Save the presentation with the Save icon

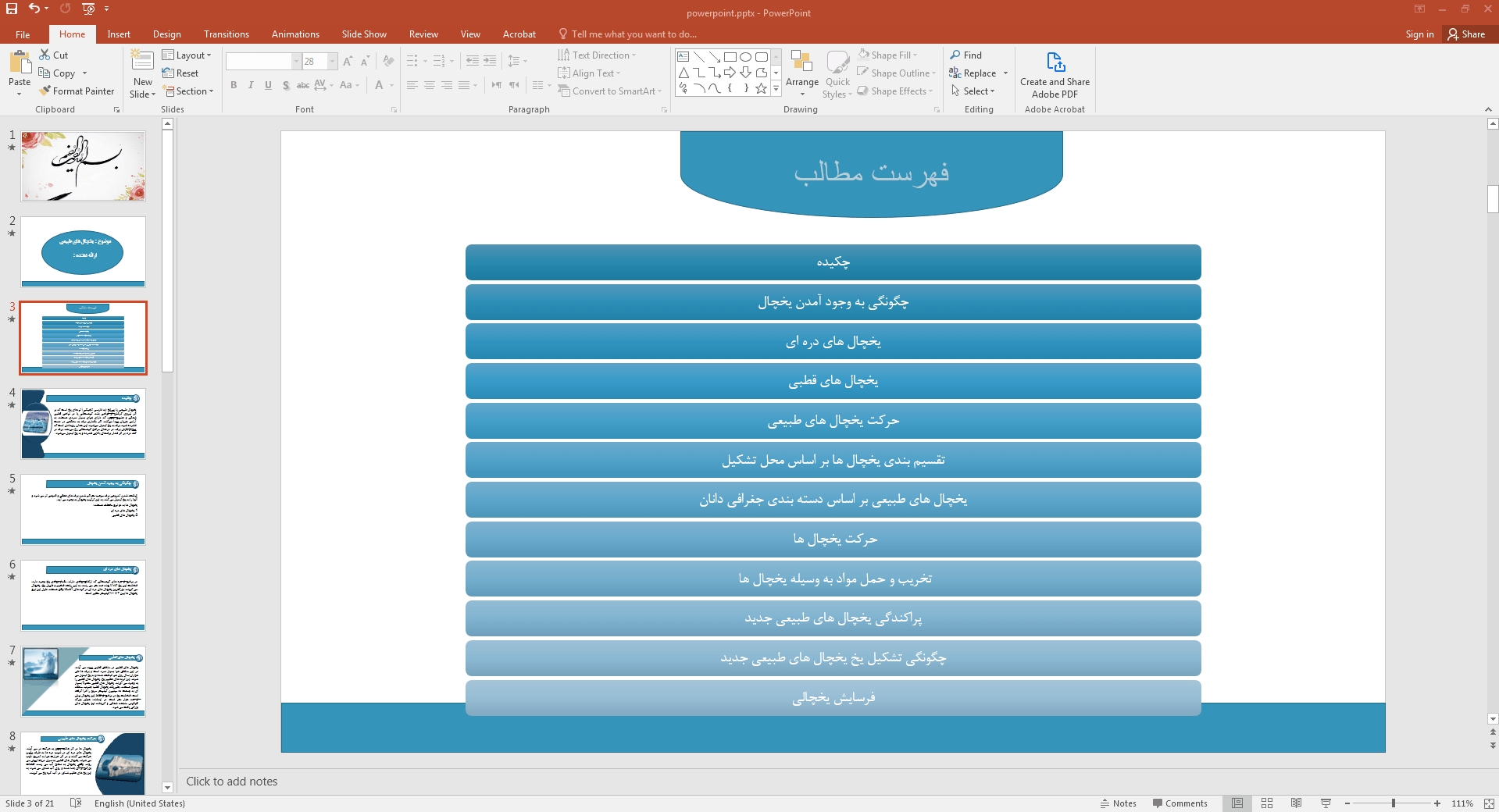(x=12, y=9)
